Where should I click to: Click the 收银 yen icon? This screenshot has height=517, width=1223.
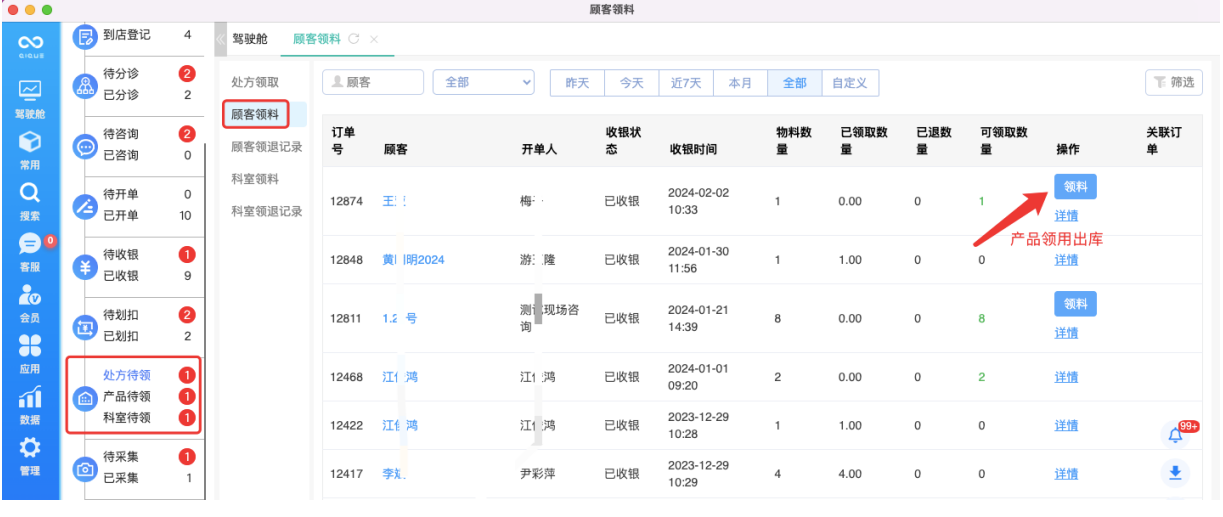click(x=86, y=266)
